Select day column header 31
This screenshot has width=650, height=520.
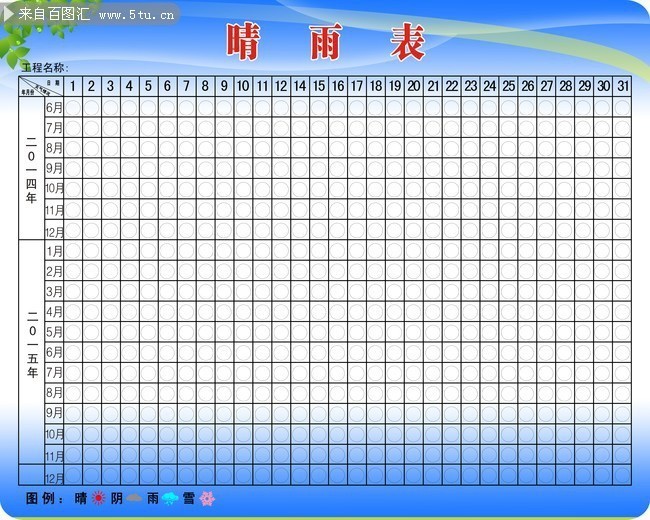(x=623, y=86)
